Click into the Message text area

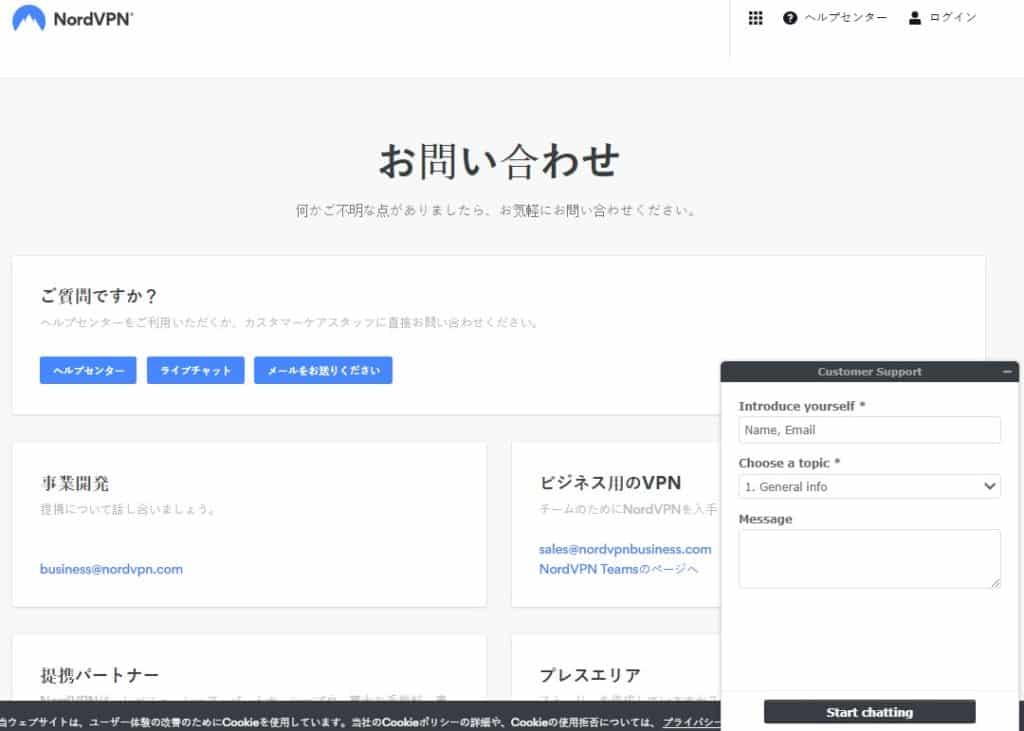[x=869, y=559]
